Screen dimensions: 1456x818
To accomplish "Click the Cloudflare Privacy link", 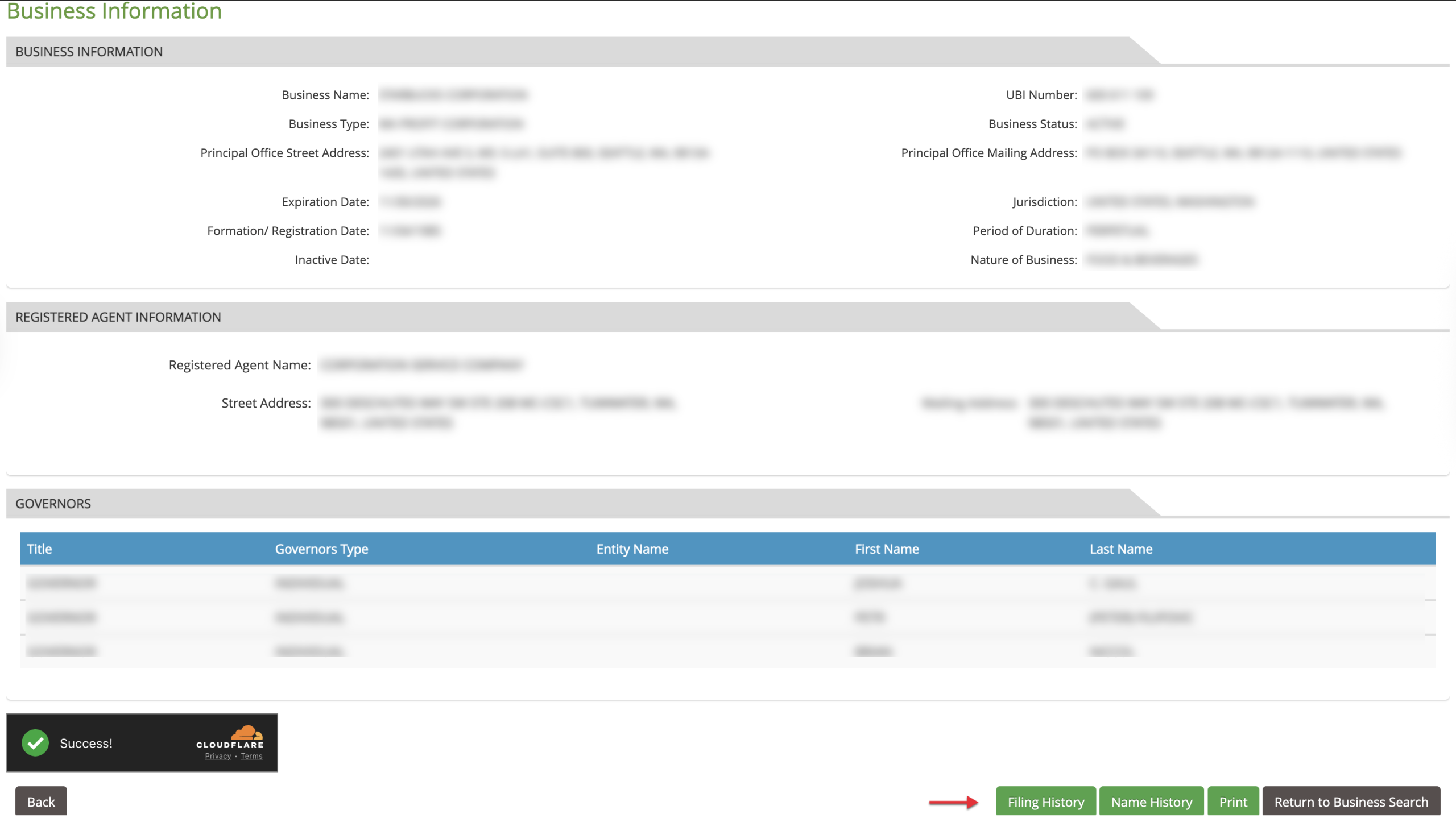I will click(x=218, y=756).
